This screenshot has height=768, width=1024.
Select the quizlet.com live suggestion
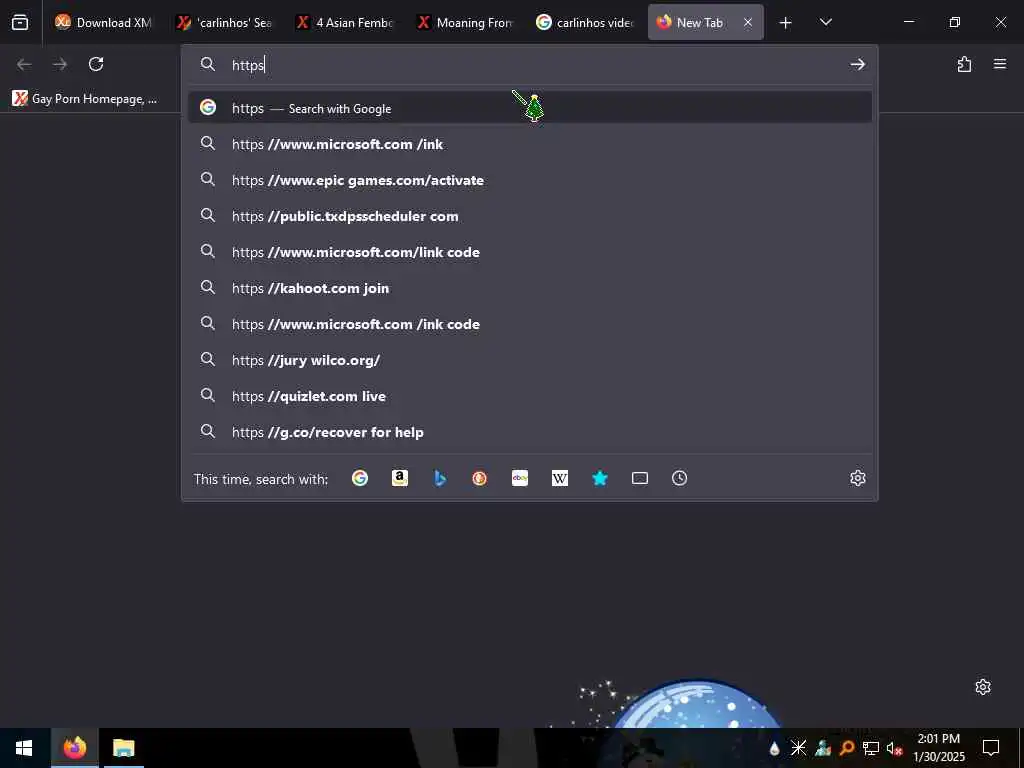click(530, 395)
